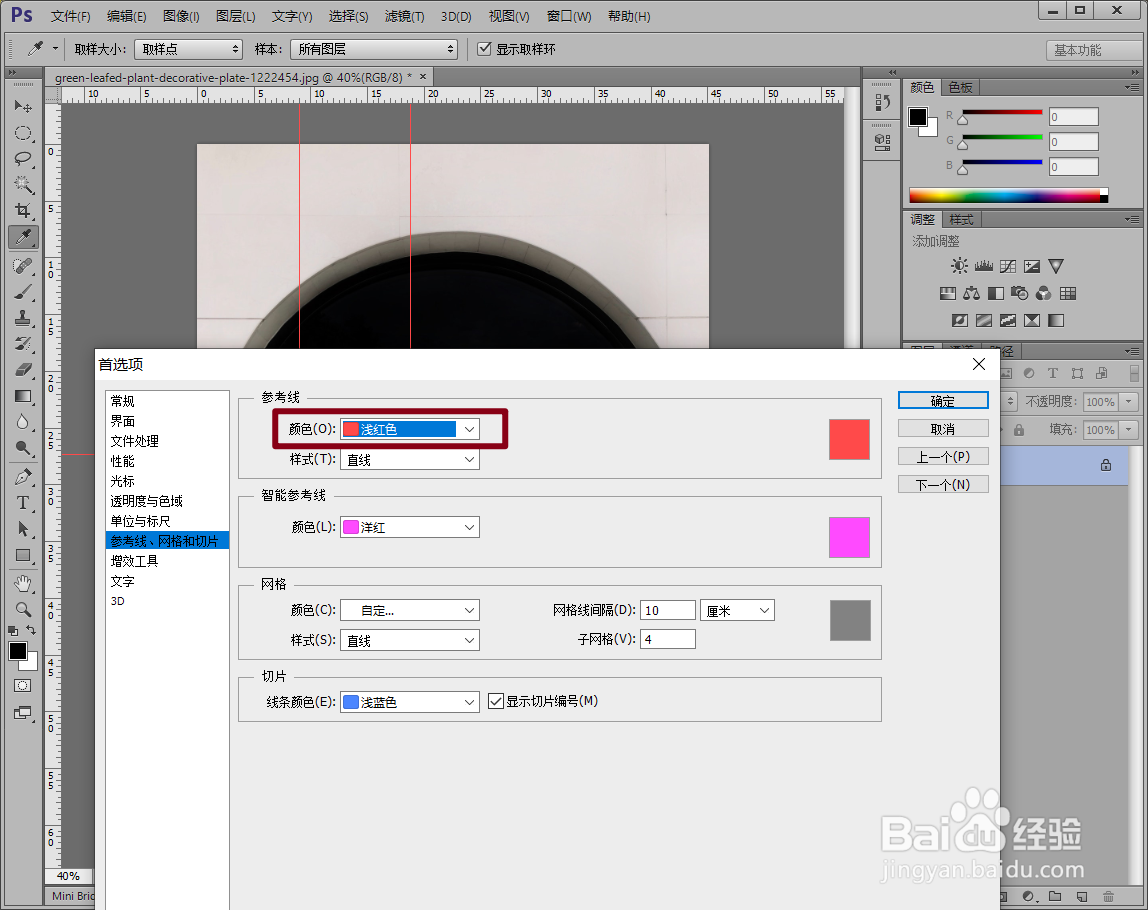Confirm preferences with the 确定 button
The height and width of the screenshot is (910, 1148).
click(x=942, y=400)
